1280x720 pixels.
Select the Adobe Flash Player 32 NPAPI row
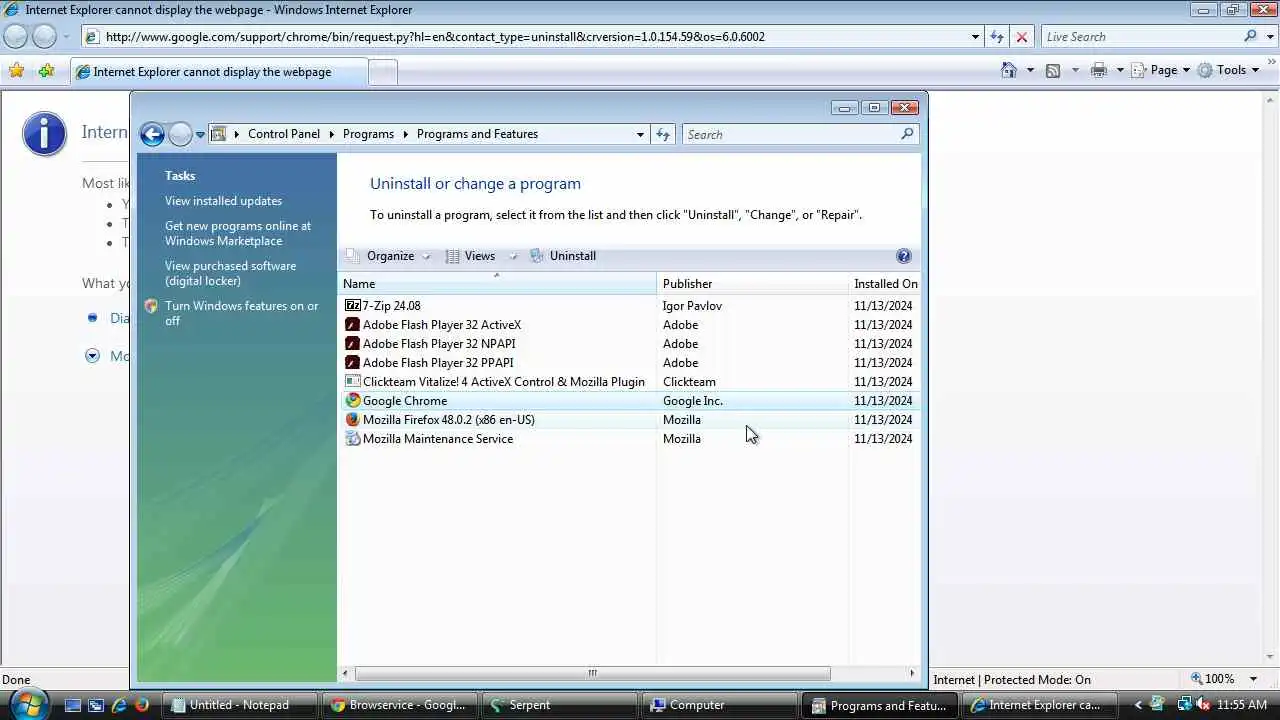(x=628, y=343)
